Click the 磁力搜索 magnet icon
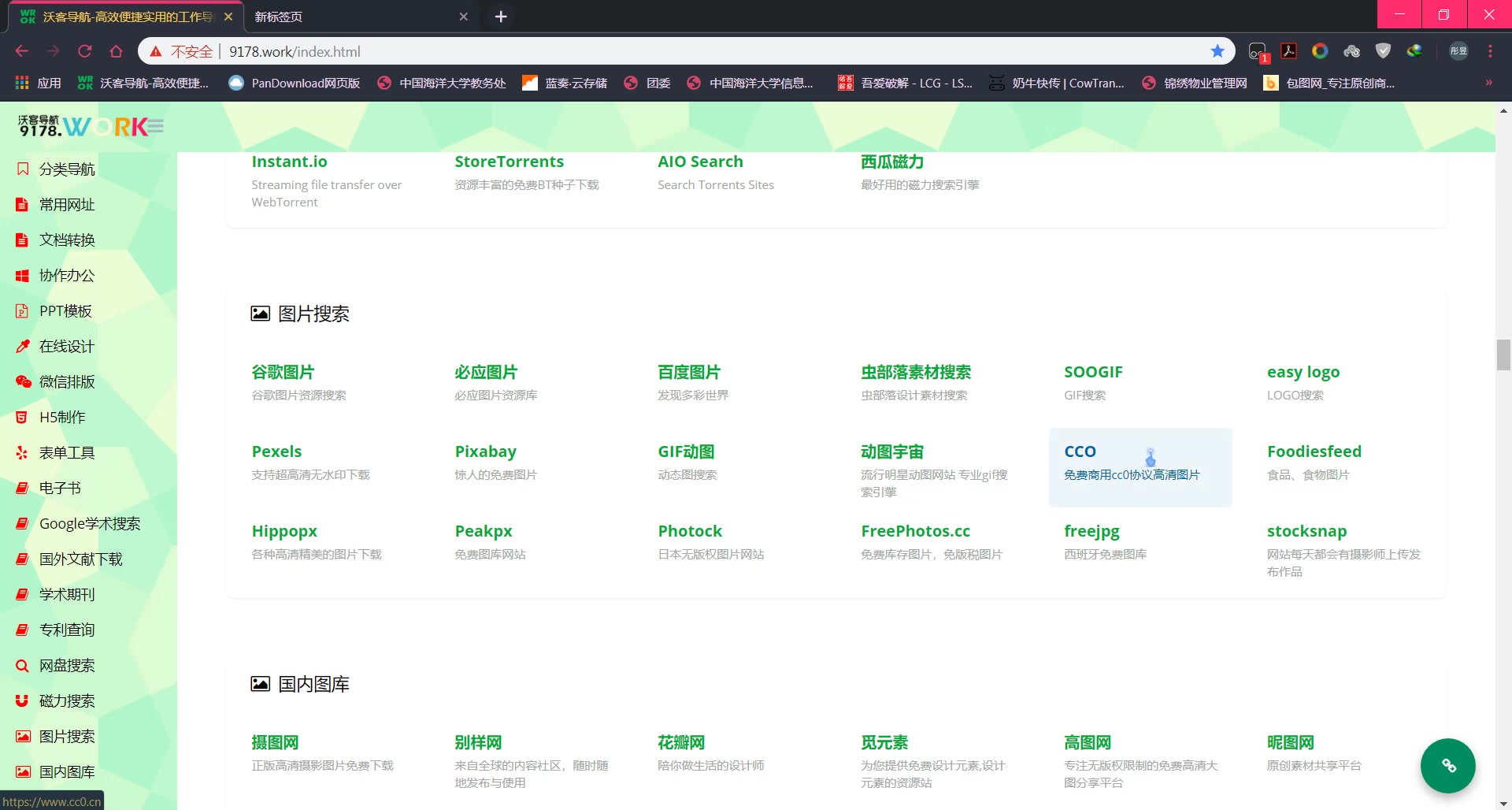Viewport: 1512px width, 810px height. (x=23, y=700)
